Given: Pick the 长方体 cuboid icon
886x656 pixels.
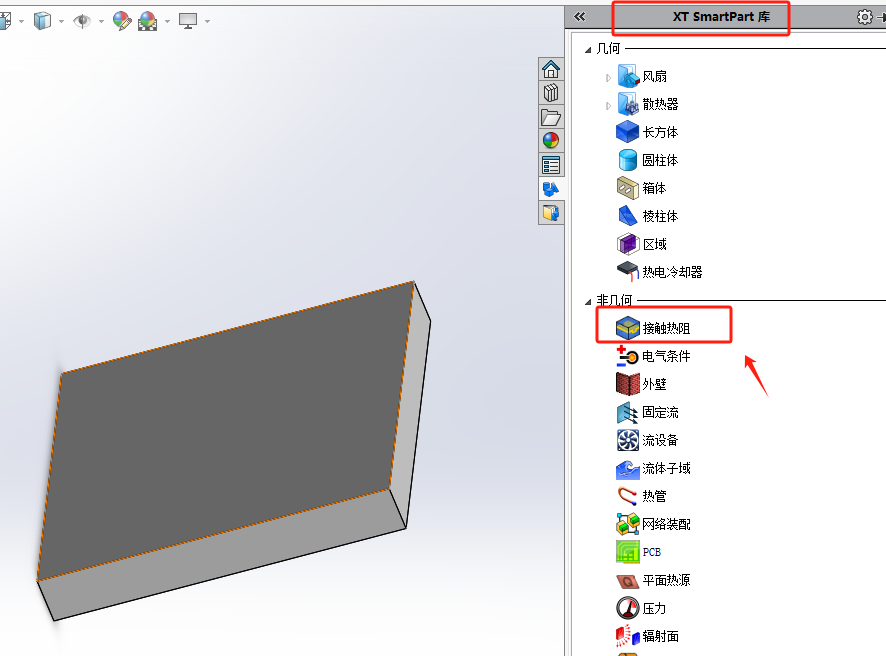Looking at the screenshot, I should tap(628, 132).
